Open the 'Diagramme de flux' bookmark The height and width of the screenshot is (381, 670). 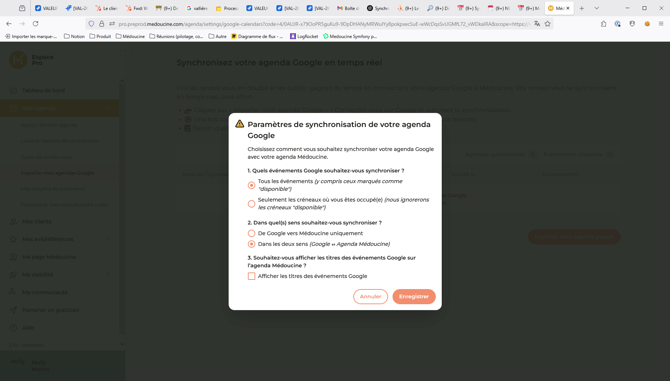pyautogui.click(x=257, y=36)
